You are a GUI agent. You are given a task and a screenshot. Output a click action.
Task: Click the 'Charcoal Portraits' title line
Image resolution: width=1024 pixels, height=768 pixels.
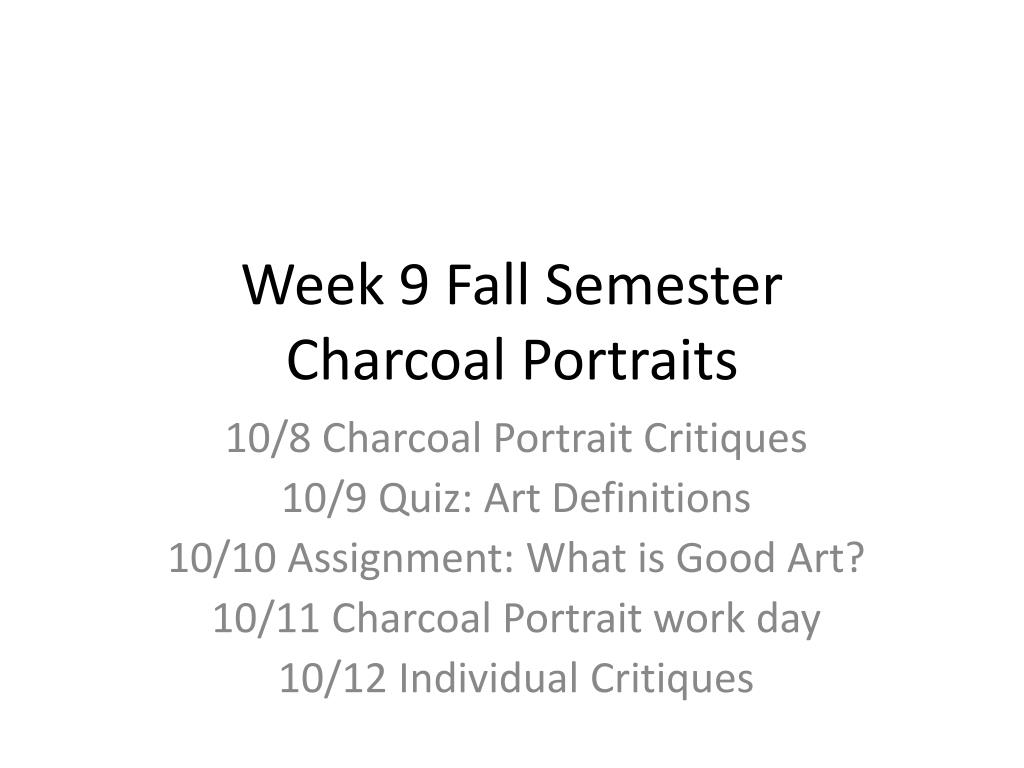(512, 359)
